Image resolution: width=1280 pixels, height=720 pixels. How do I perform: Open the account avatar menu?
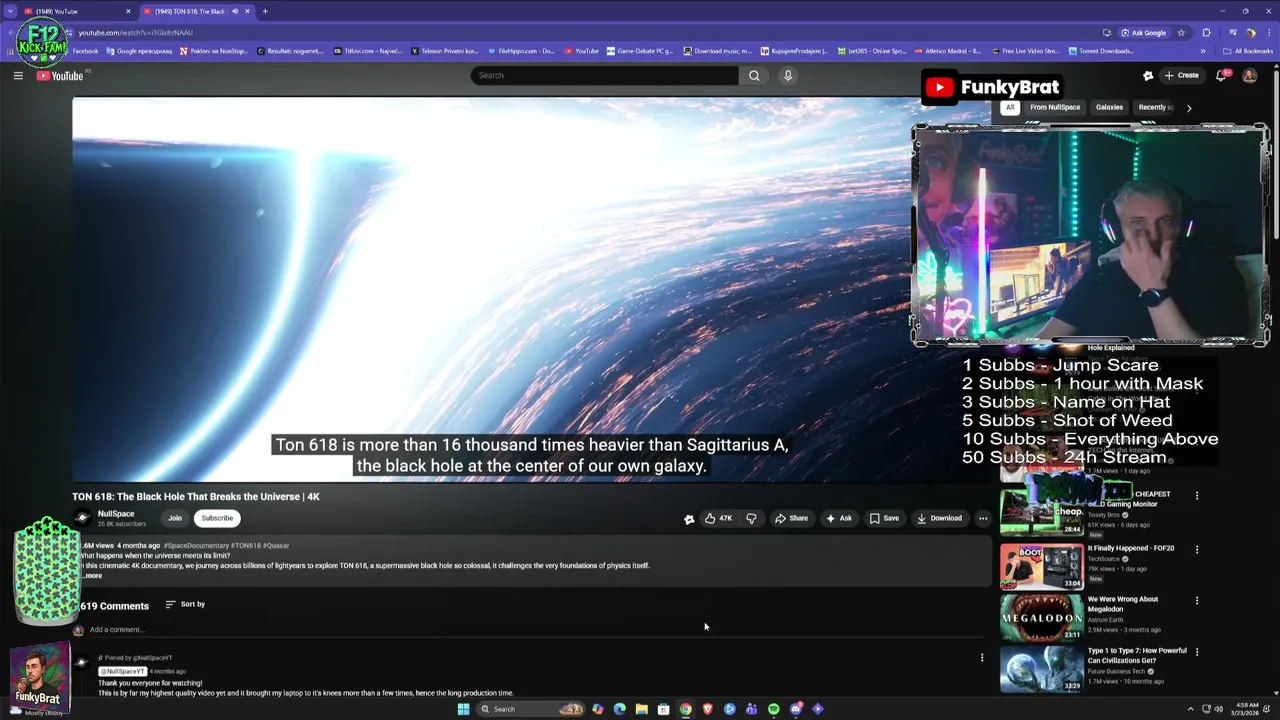tap(1249, 75)
